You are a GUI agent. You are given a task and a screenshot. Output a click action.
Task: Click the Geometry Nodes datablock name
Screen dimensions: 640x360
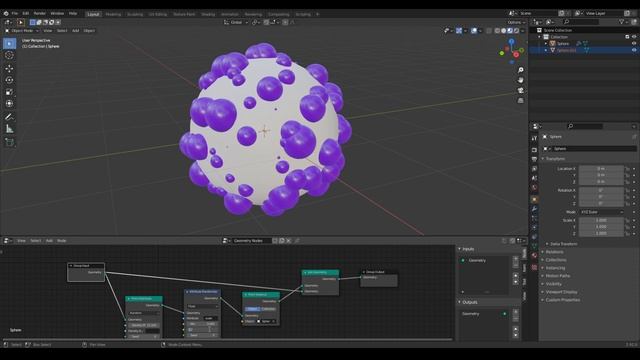click(x=251, y=241)
